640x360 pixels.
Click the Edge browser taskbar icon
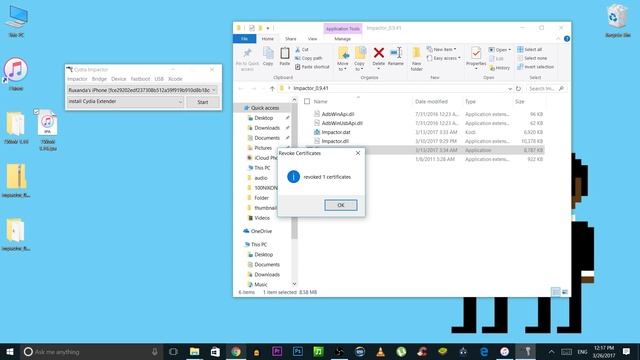tap(484, 352)
